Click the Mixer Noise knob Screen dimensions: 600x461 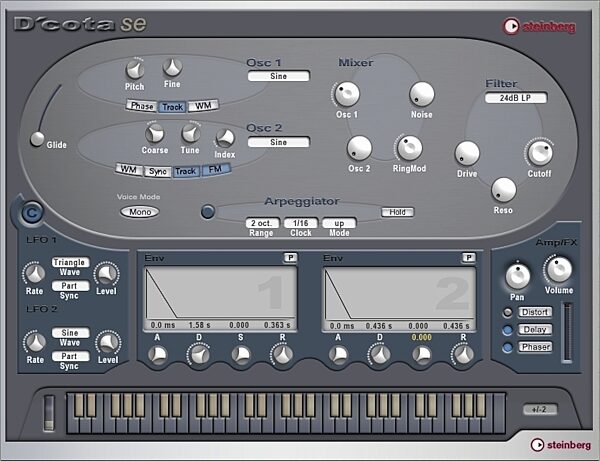pos(422,94)
